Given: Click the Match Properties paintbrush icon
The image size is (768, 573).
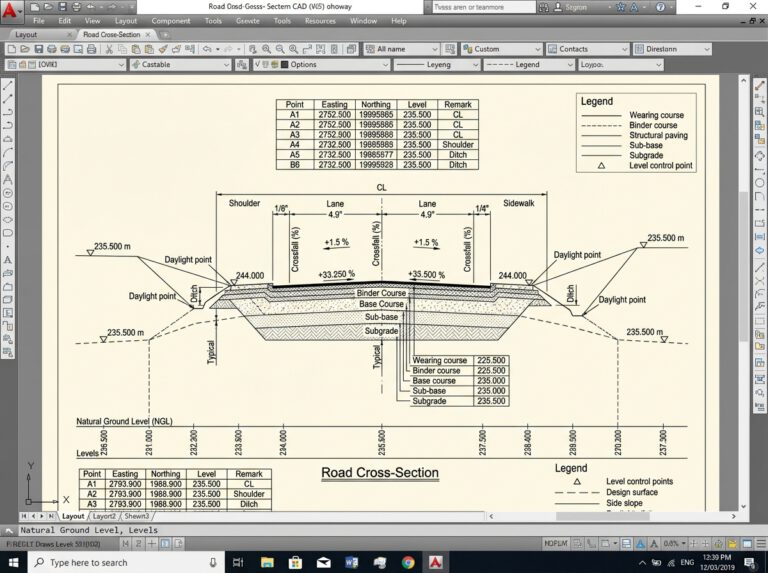Looking at the screenshot, I should (x=163, y=49).
